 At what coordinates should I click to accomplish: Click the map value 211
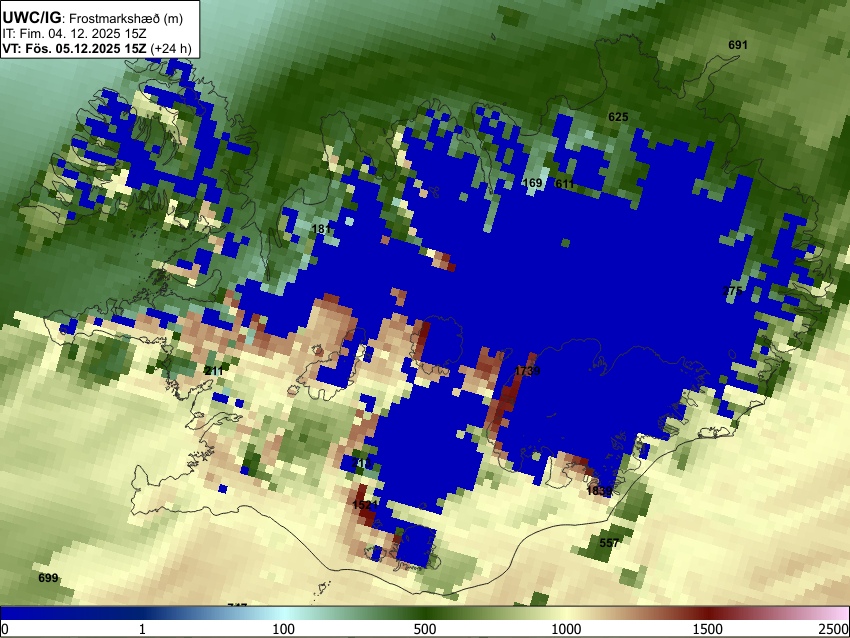[x=214, y=371]
